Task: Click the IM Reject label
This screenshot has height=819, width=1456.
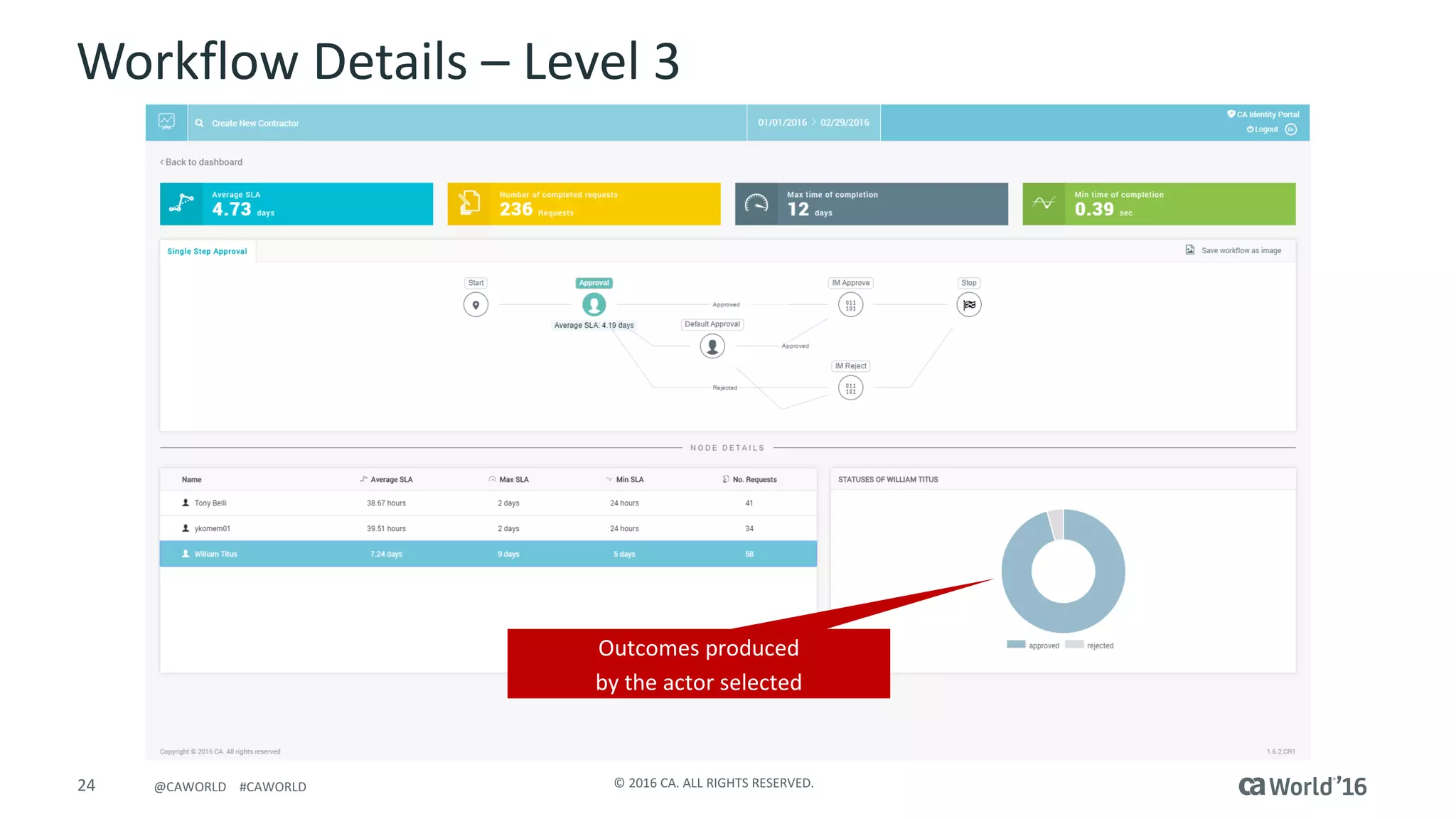Action: (851, 366)
